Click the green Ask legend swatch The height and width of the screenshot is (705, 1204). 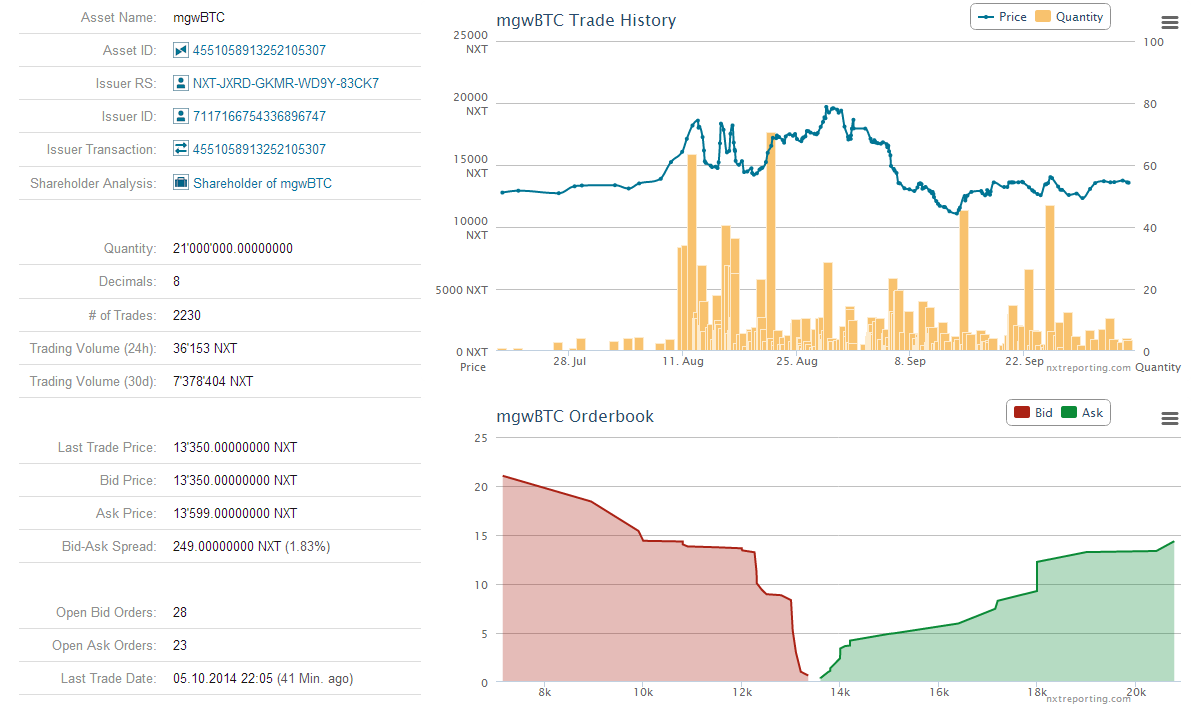(1069, 412)
